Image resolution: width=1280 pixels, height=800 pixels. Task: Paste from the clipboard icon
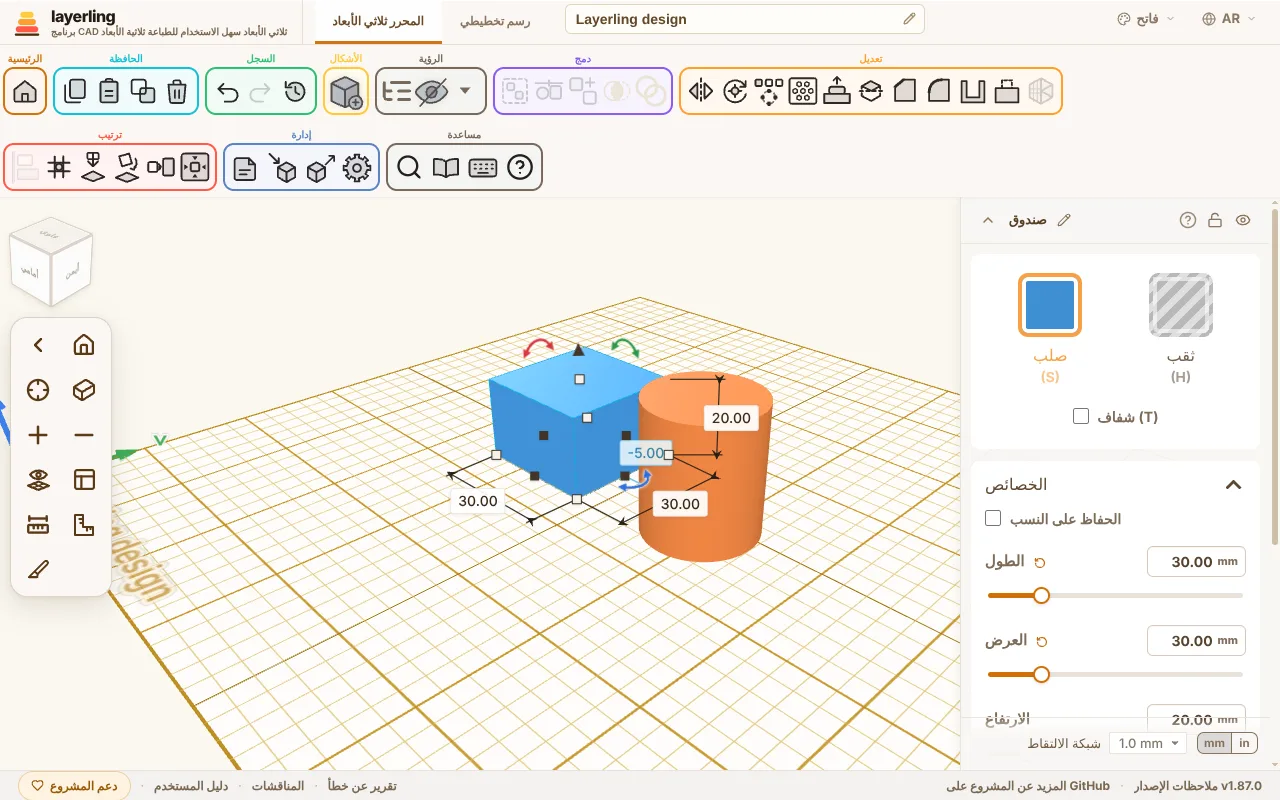[x=109, y=92]
